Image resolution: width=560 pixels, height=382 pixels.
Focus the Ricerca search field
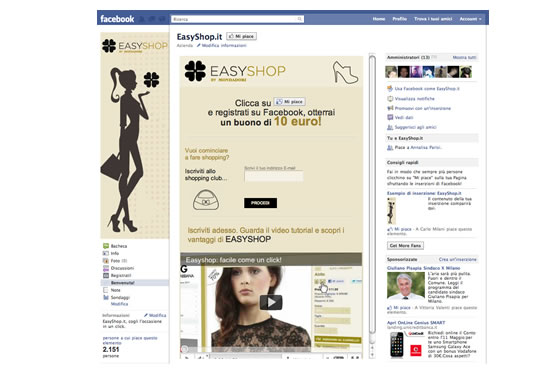238,19
